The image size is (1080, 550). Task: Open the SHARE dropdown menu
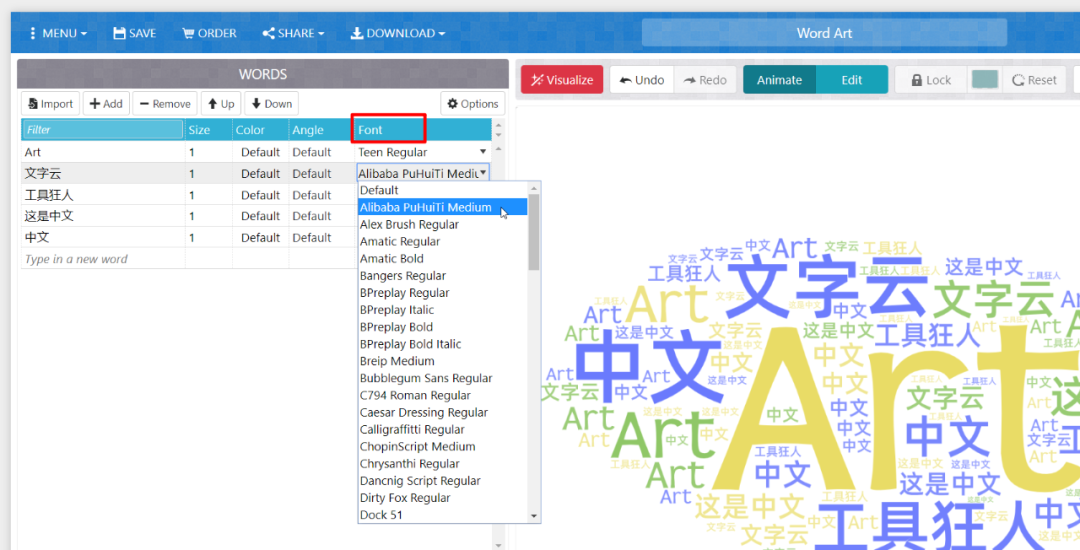pos(293,33)
